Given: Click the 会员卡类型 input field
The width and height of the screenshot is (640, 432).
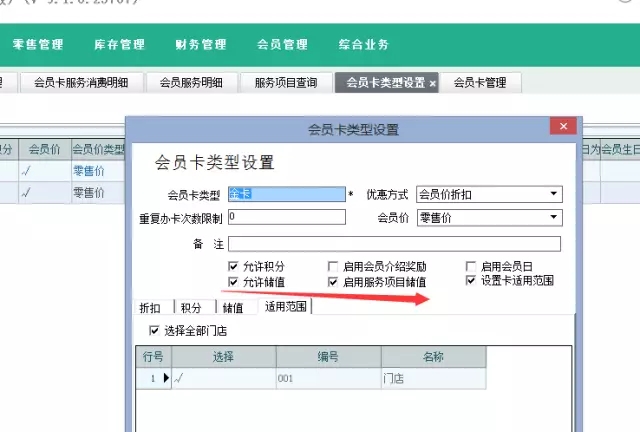Looking at the screenshot, I should (287, 194).
